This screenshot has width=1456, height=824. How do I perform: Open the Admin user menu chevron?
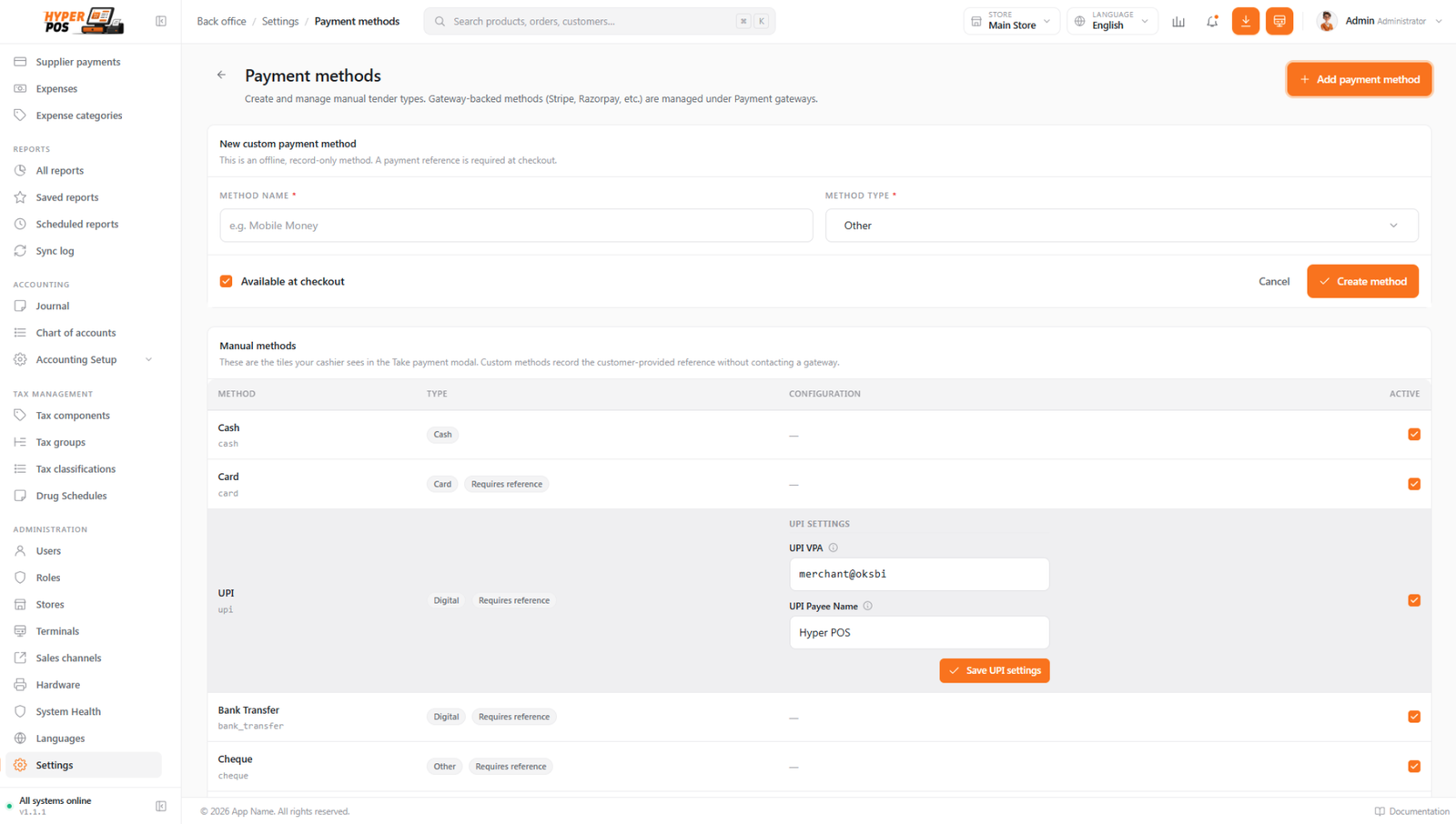coord(1439,21)
